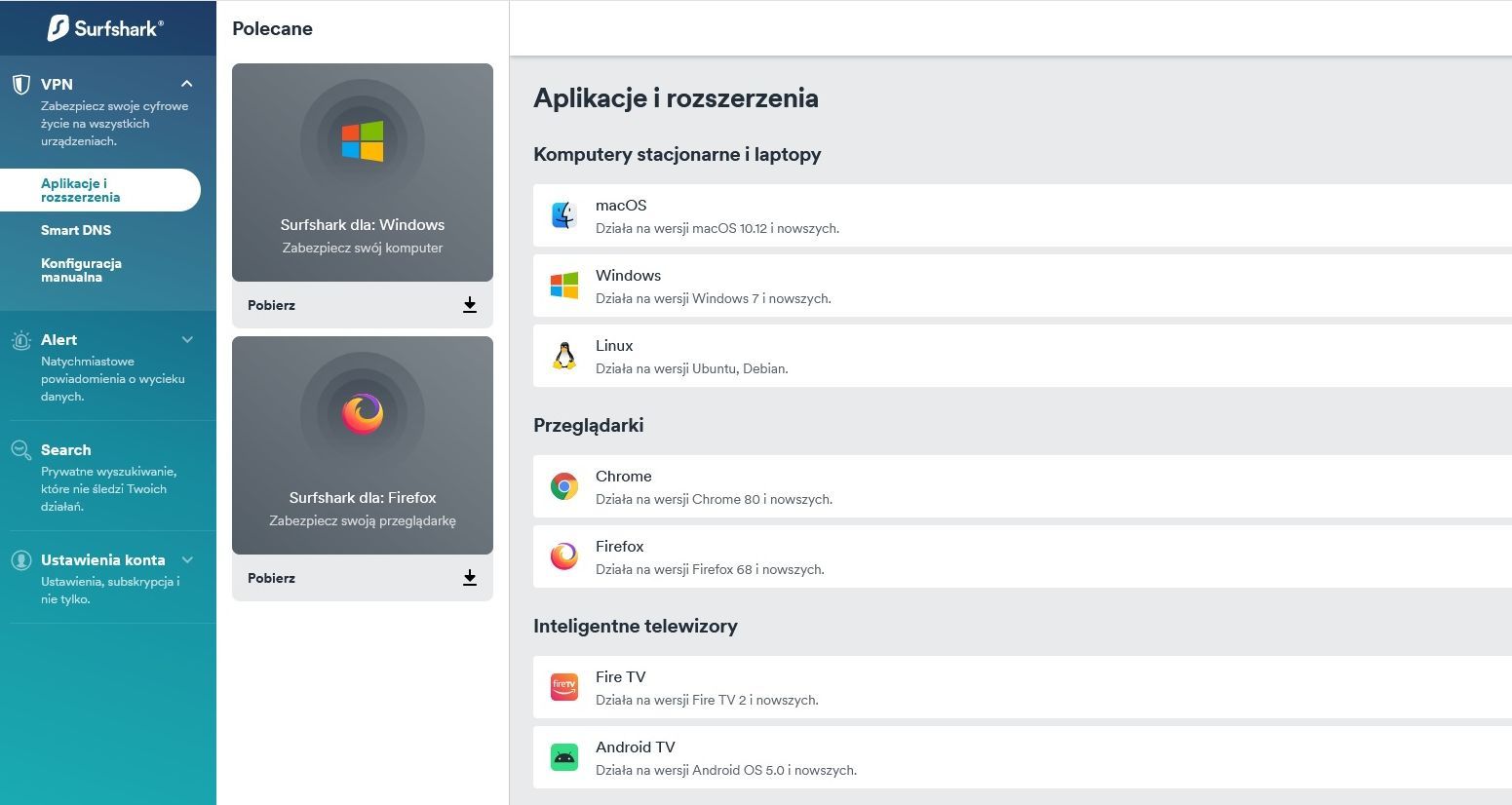Click the Inteligentne telewizory heading

[635, 626]
